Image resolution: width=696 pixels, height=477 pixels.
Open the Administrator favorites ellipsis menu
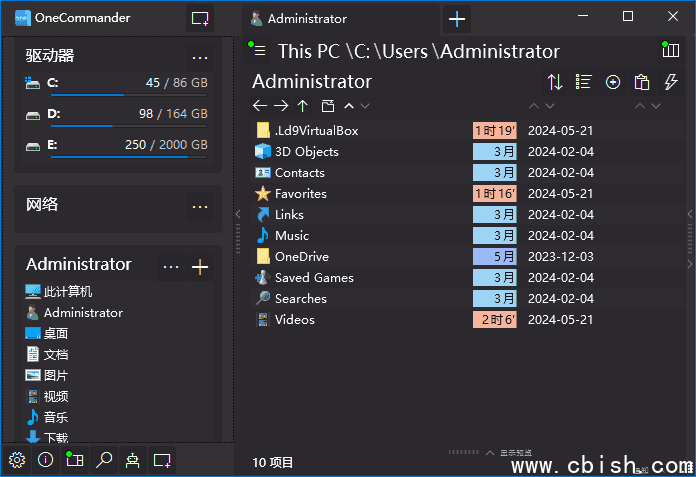[x=171, y=266]
